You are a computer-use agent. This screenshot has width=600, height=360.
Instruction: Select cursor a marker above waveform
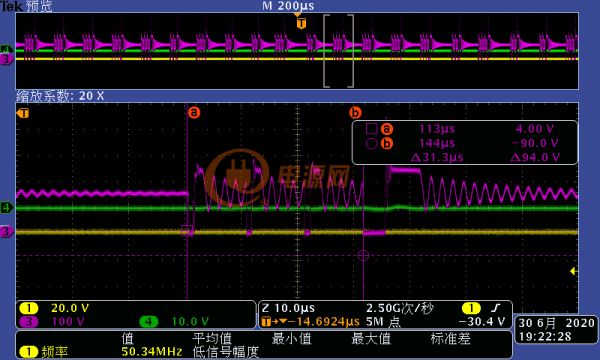coord(194,112)
